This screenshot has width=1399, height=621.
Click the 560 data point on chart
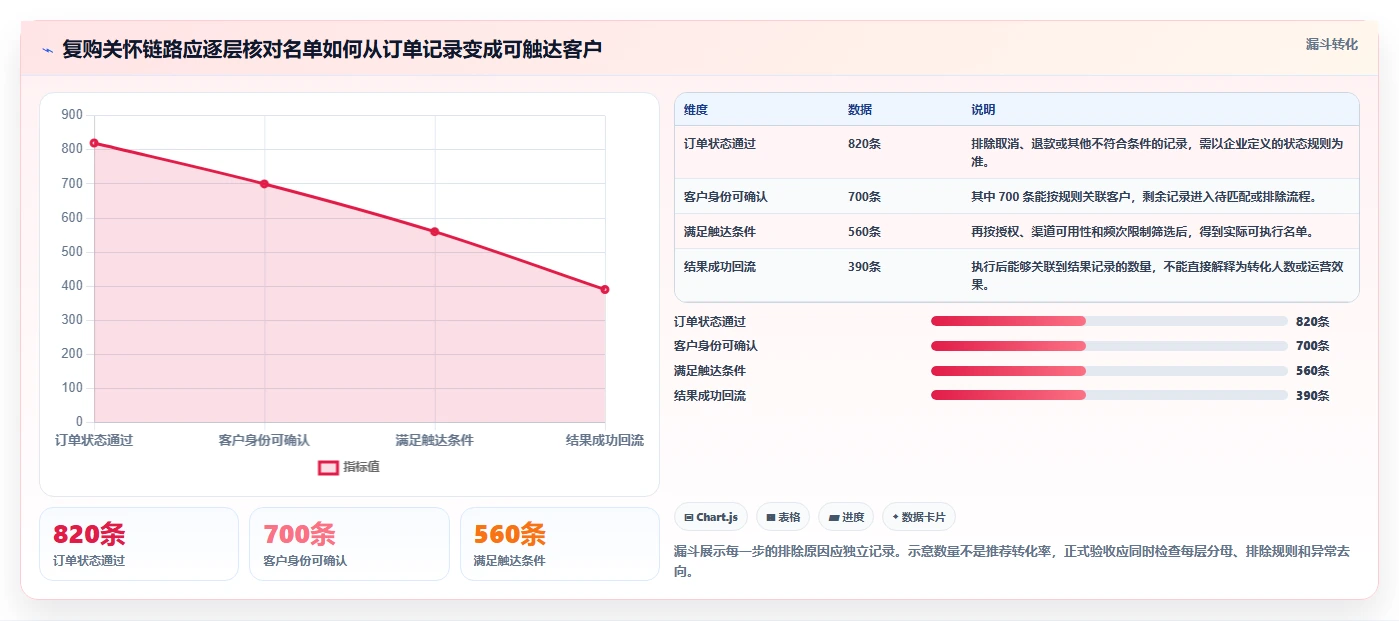tap(435, 232)
